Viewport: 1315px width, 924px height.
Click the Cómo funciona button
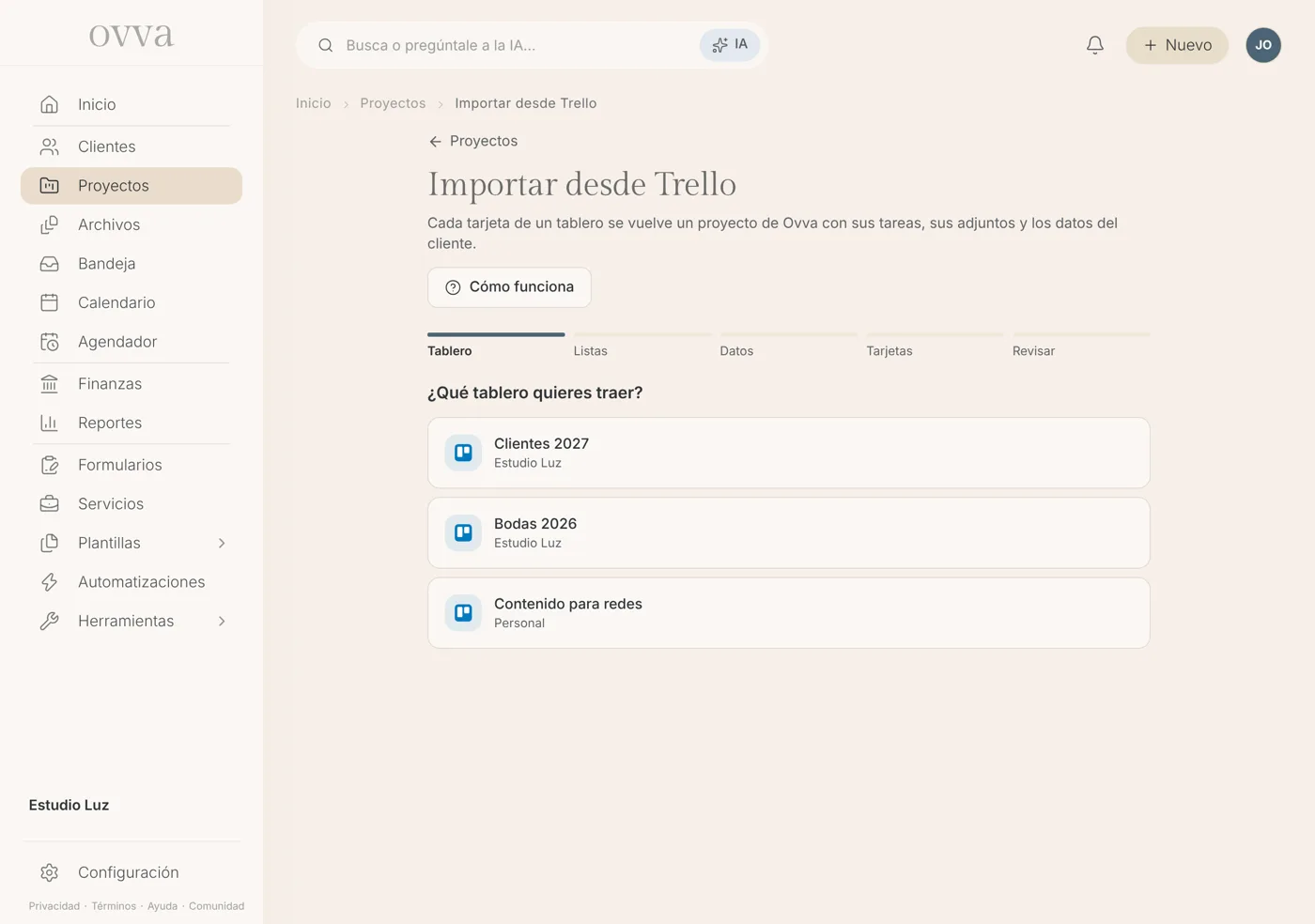509,287
